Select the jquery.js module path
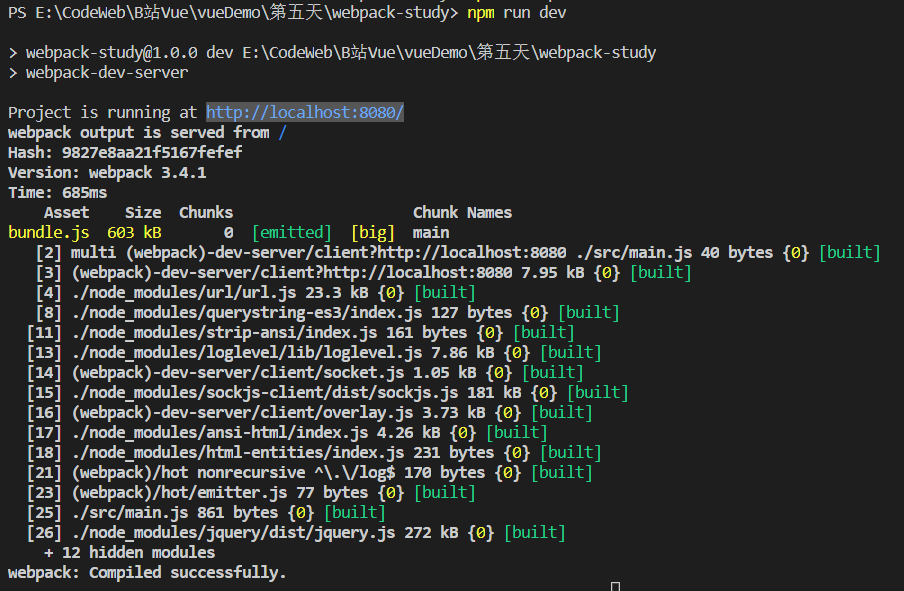This screenshot has height=591, width=904. click(220, 532)
